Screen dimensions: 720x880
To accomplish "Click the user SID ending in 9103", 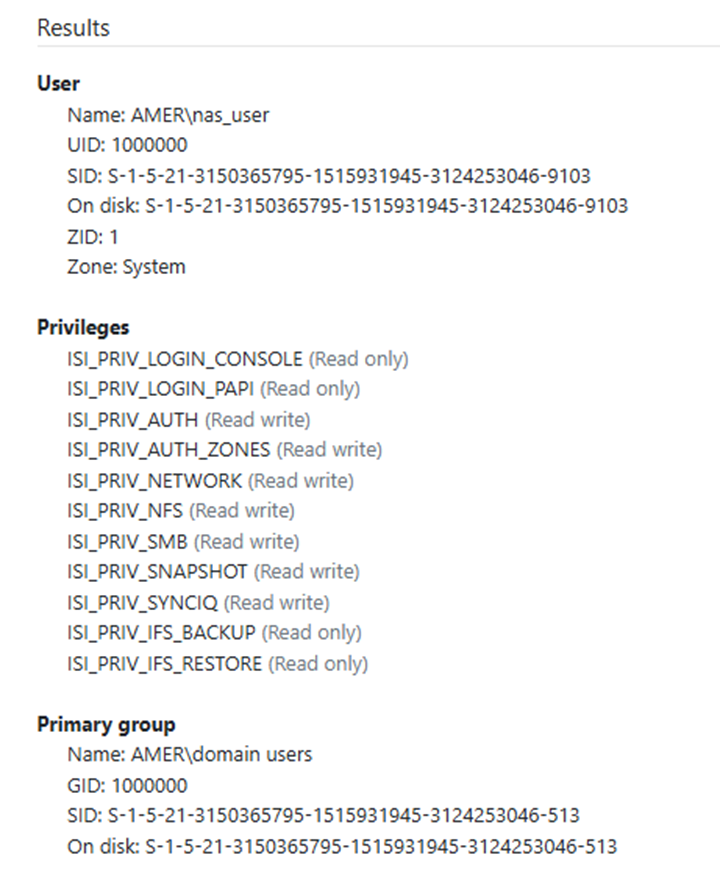I will (329, 176).
